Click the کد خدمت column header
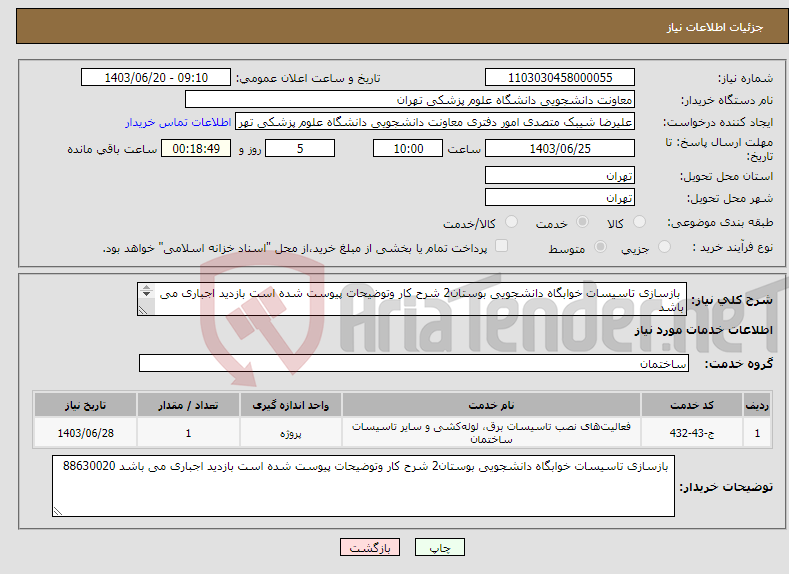 (x=692, y=405)
